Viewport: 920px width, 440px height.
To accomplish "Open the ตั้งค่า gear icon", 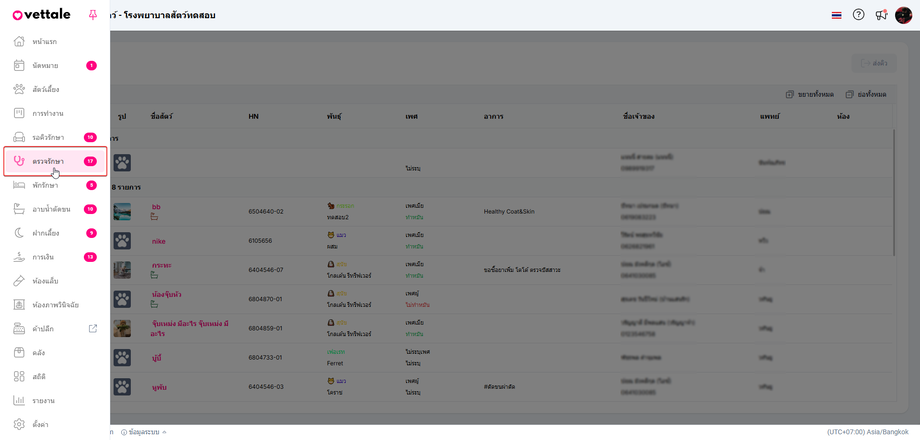I will (x=19, y=424).
